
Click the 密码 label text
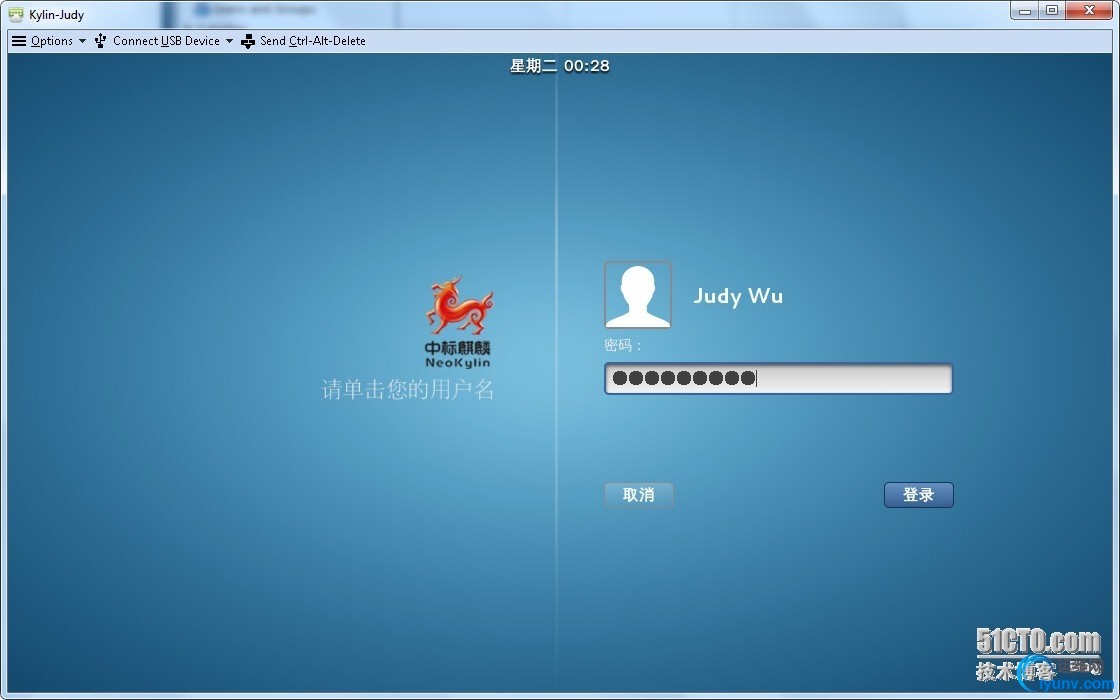click(x=623, y=346)
